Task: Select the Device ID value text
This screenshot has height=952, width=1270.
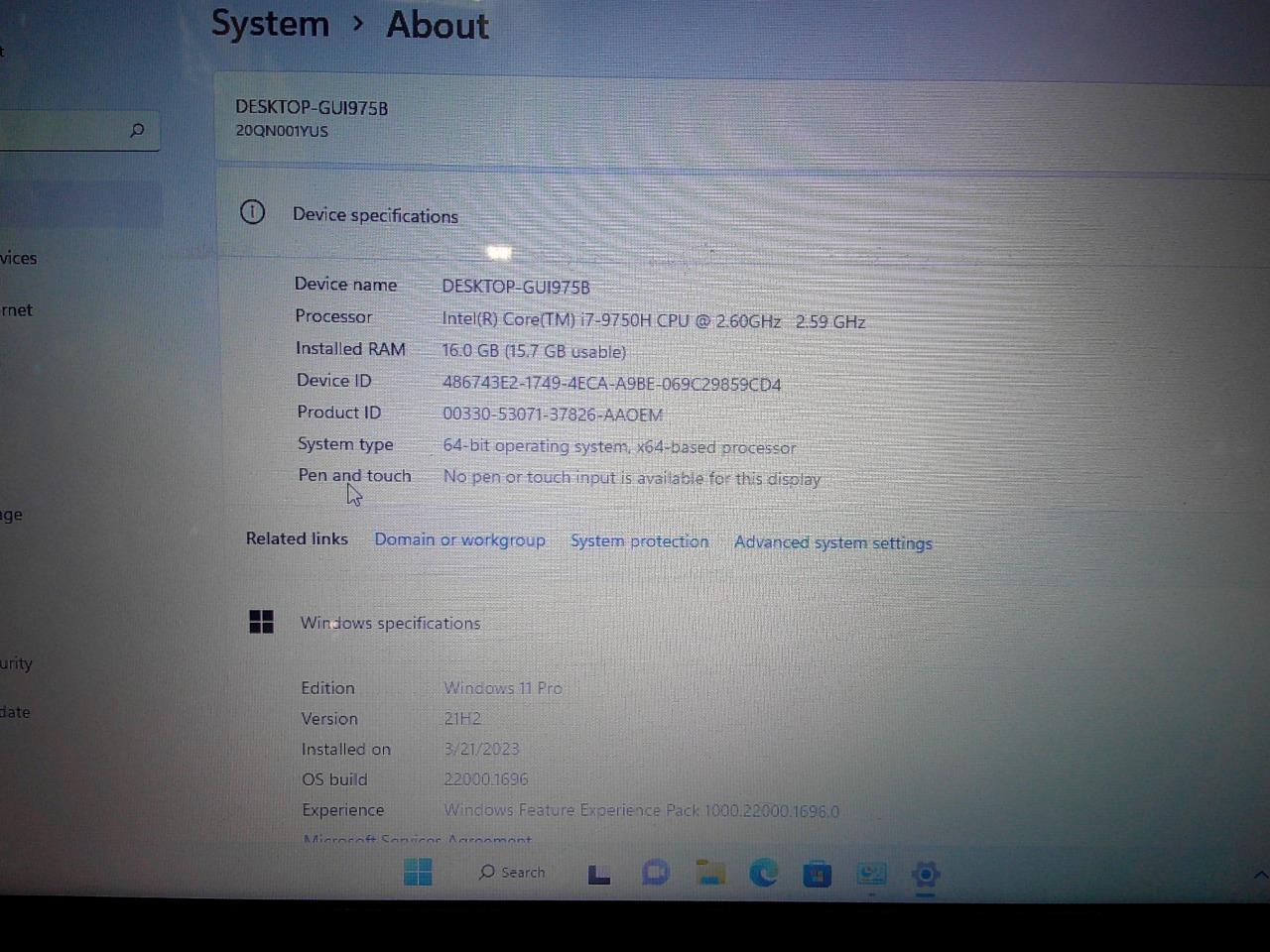Action: point(611,384)
